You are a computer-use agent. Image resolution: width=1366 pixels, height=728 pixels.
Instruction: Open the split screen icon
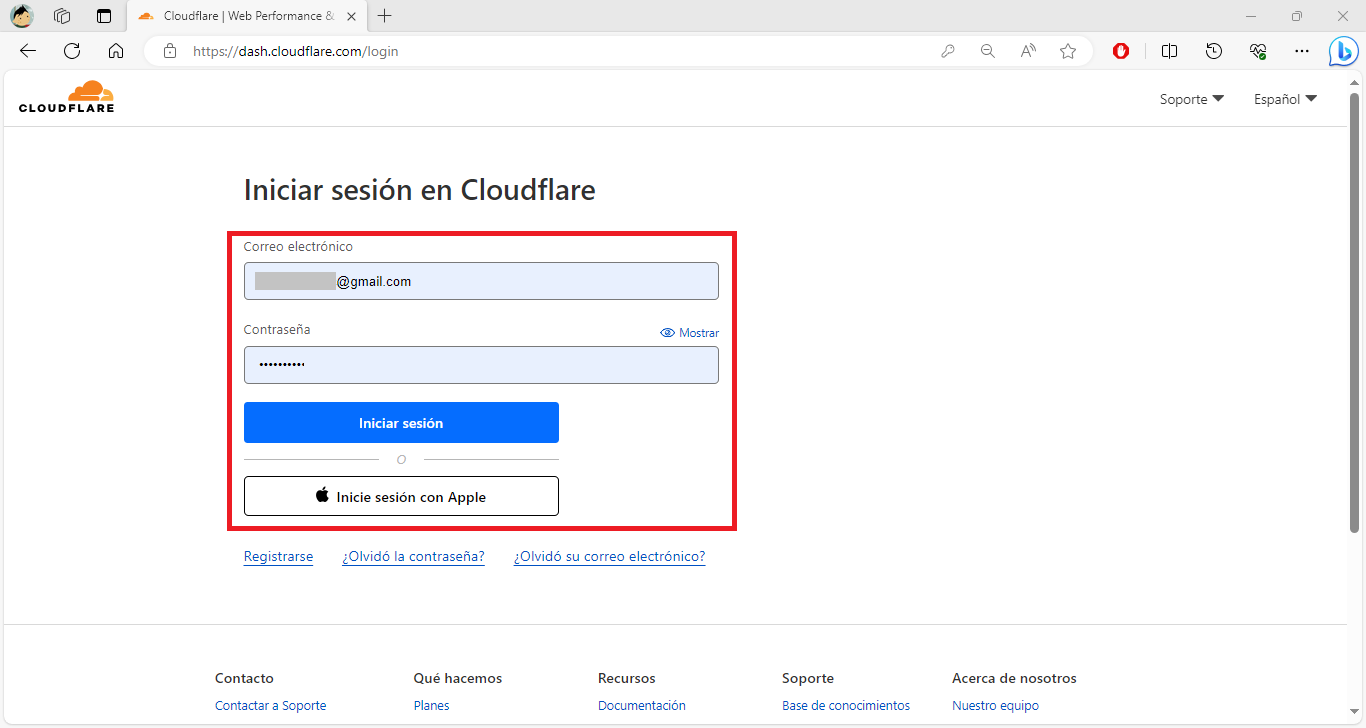pos(1169,51)
